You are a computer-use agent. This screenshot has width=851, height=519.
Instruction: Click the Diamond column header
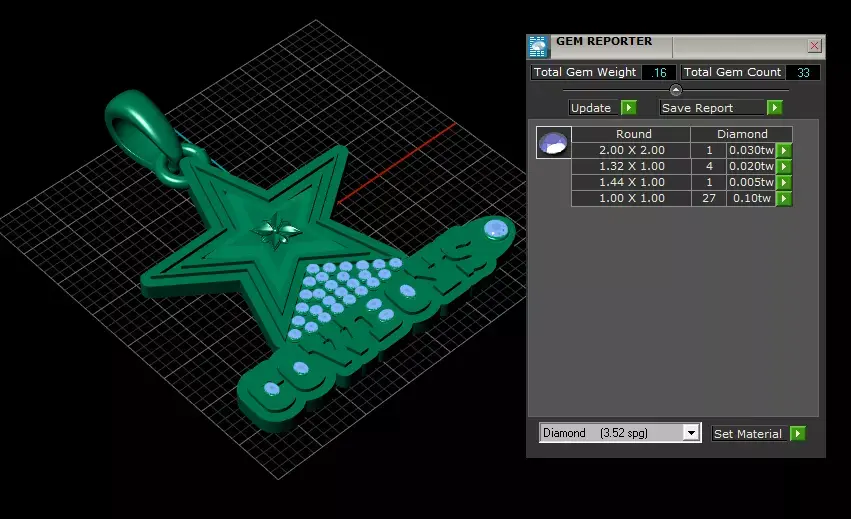[x=742, y=134]
